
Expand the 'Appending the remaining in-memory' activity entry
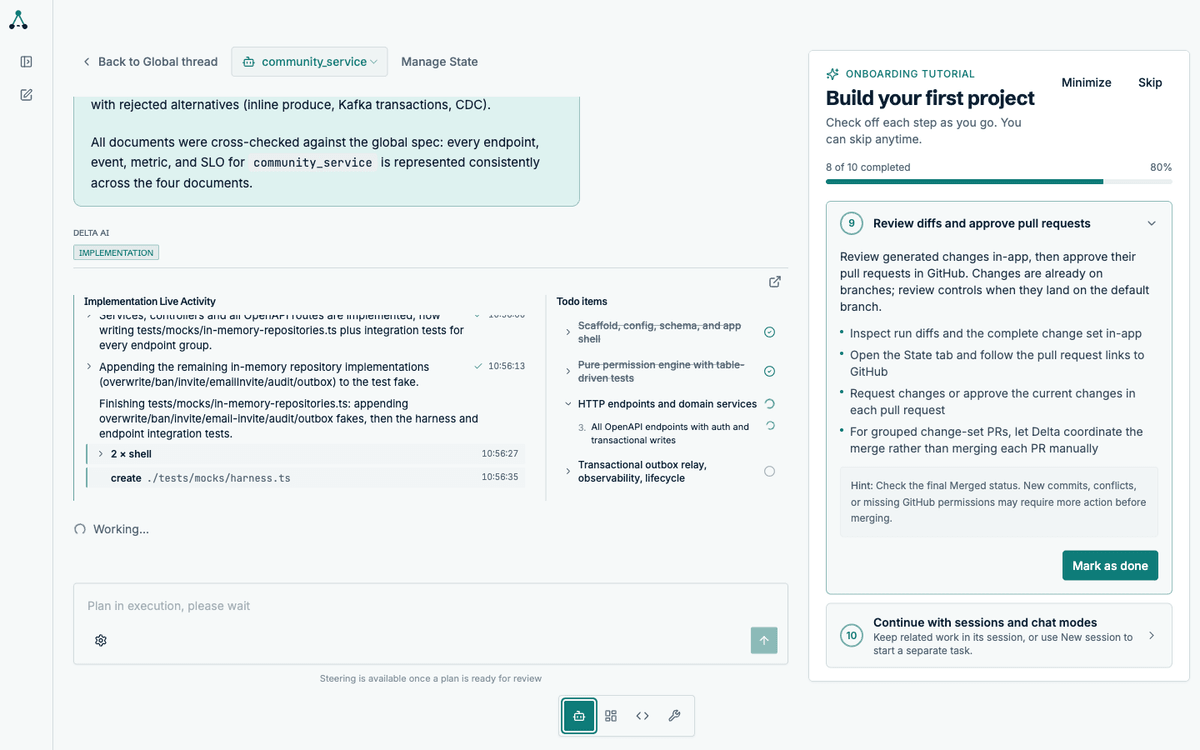(x=88, y=367)
